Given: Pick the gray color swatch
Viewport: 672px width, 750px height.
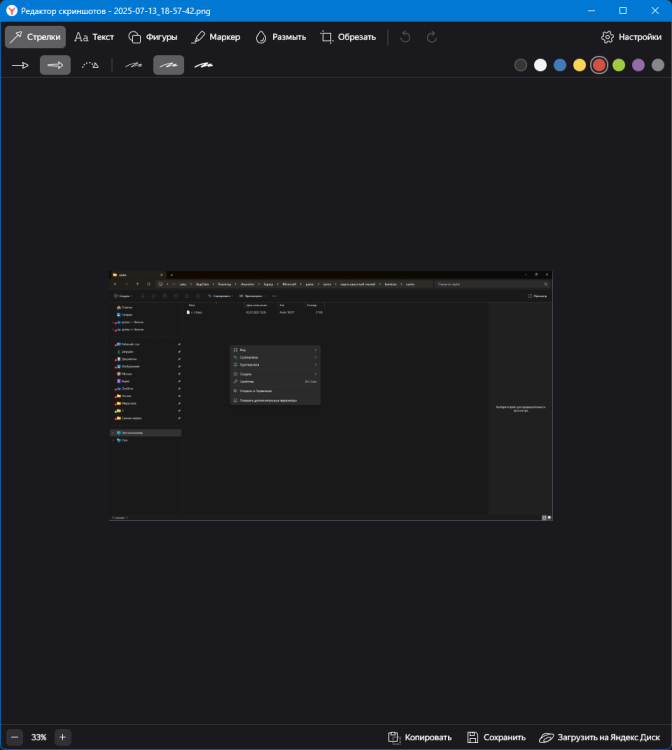Looking at the screenshot, I should (658, 65).
